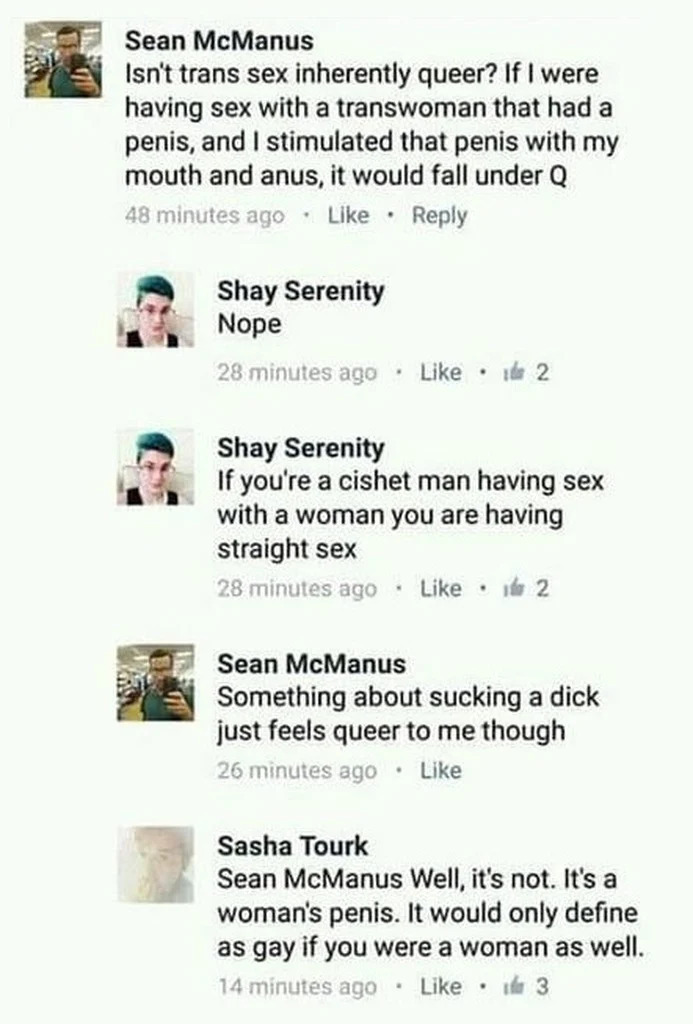The image size is (693, 1024).
Task: Open Shay Serenity's avatar beside the "Nope" reply
Action: [x=155, y=310]
